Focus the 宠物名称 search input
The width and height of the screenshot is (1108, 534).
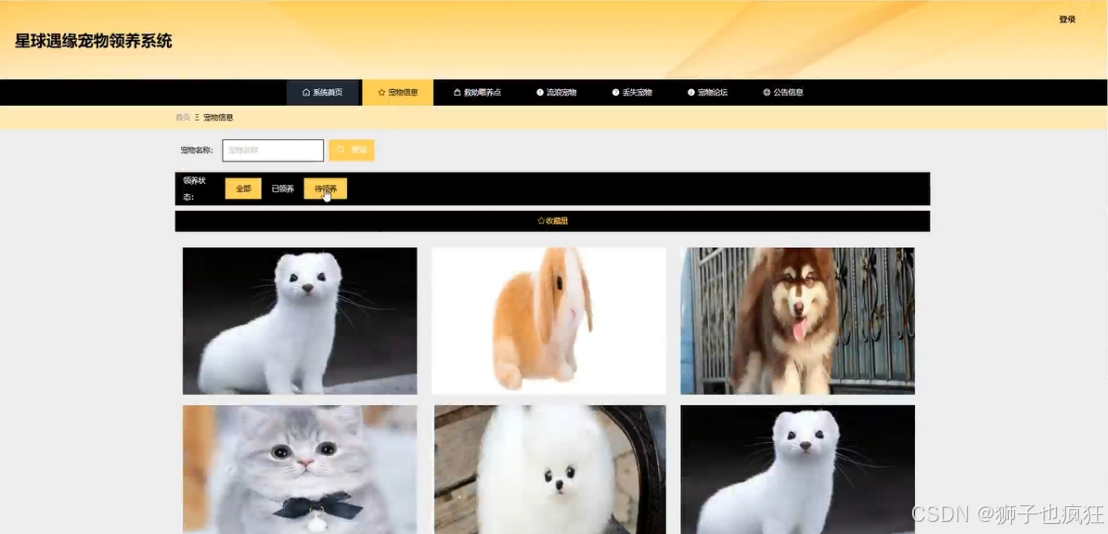273,150
